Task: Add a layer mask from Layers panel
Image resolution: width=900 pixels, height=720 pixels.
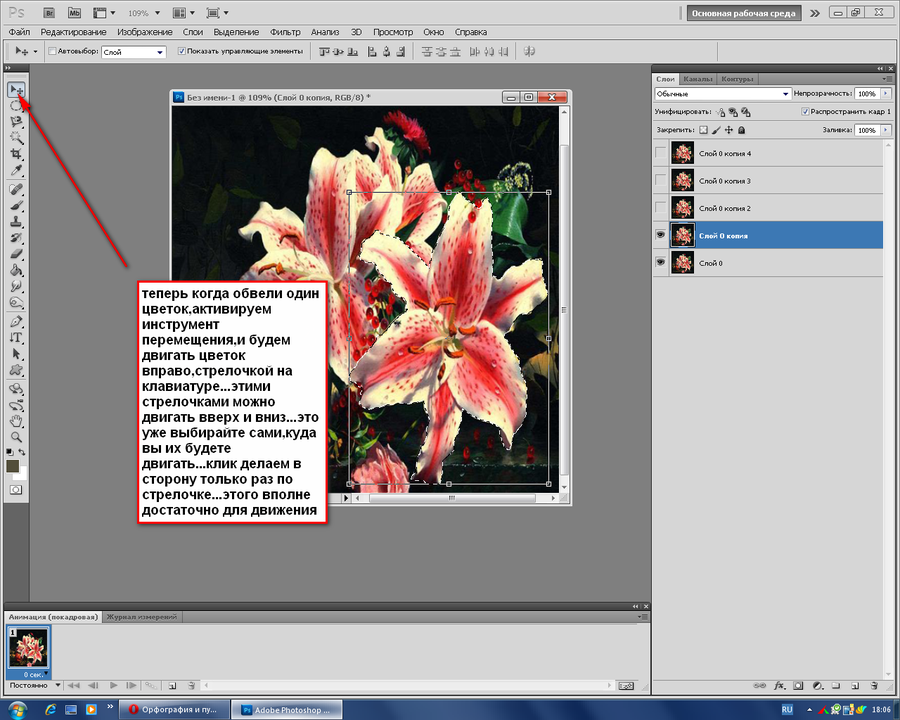Action: [798, 686]
